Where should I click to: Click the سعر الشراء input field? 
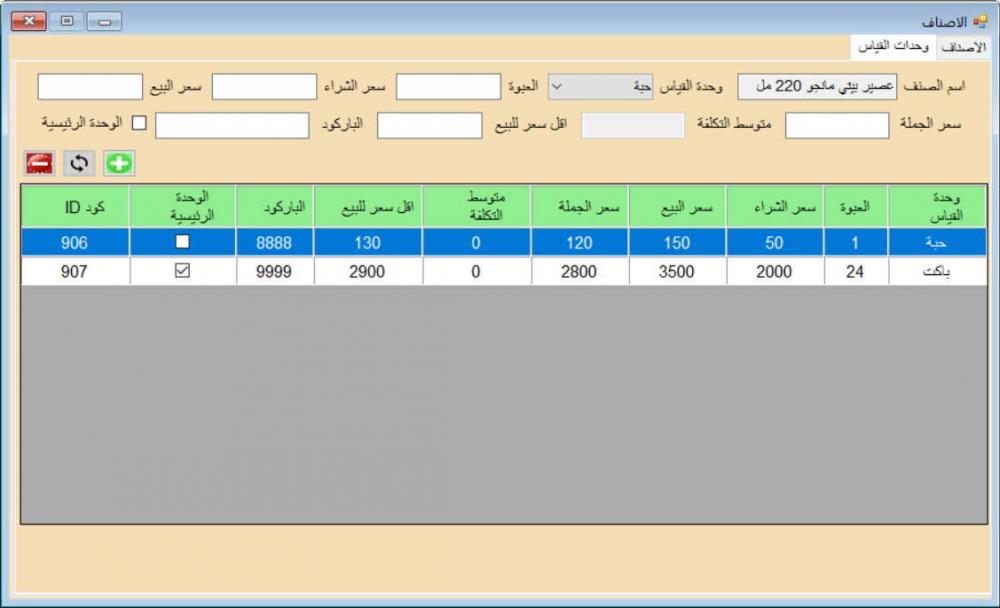coord(264,87)
